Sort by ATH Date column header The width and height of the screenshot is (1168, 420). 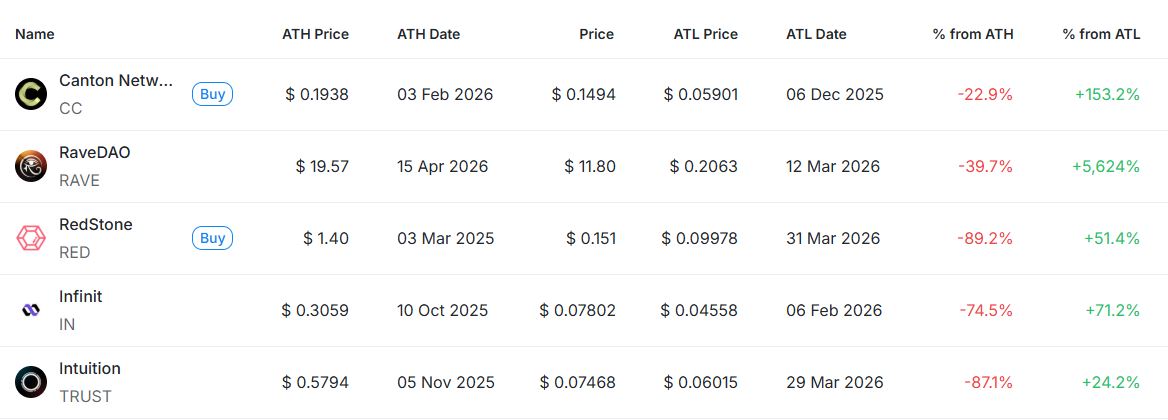click(428, 34)
